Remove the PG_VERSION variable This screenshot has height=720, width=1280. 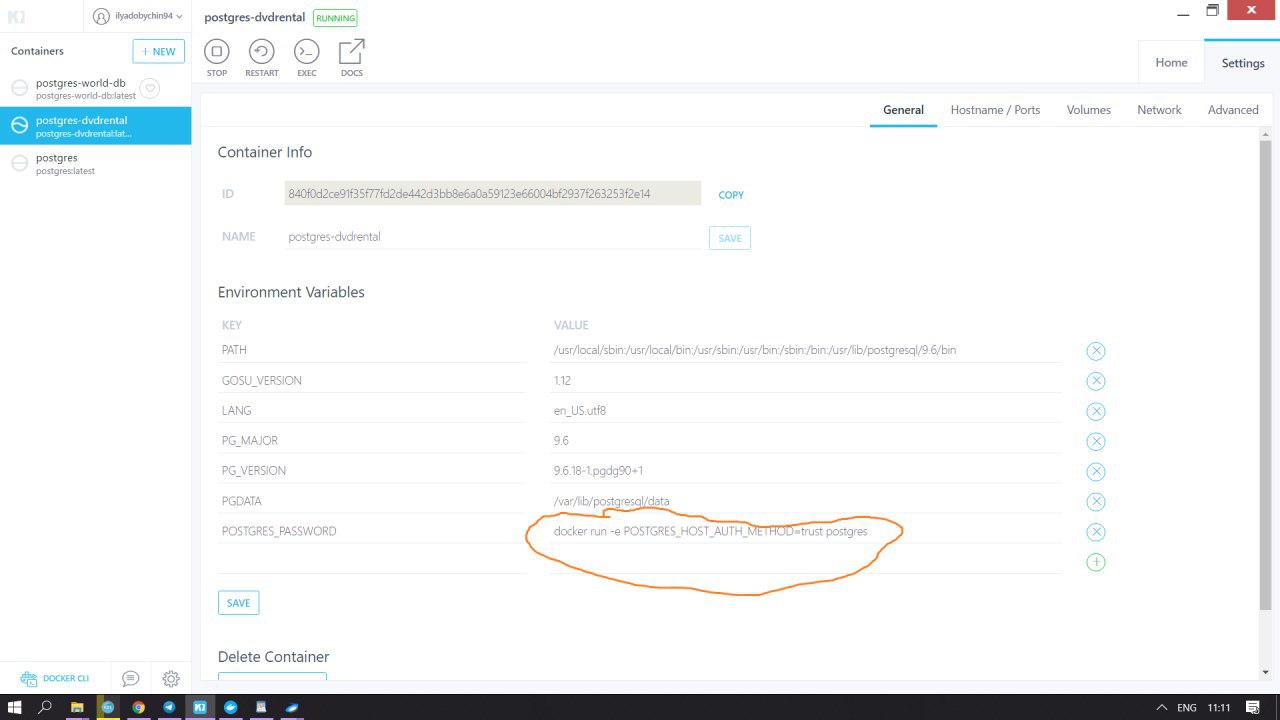pyautogui.click(x=1096, y=471)
